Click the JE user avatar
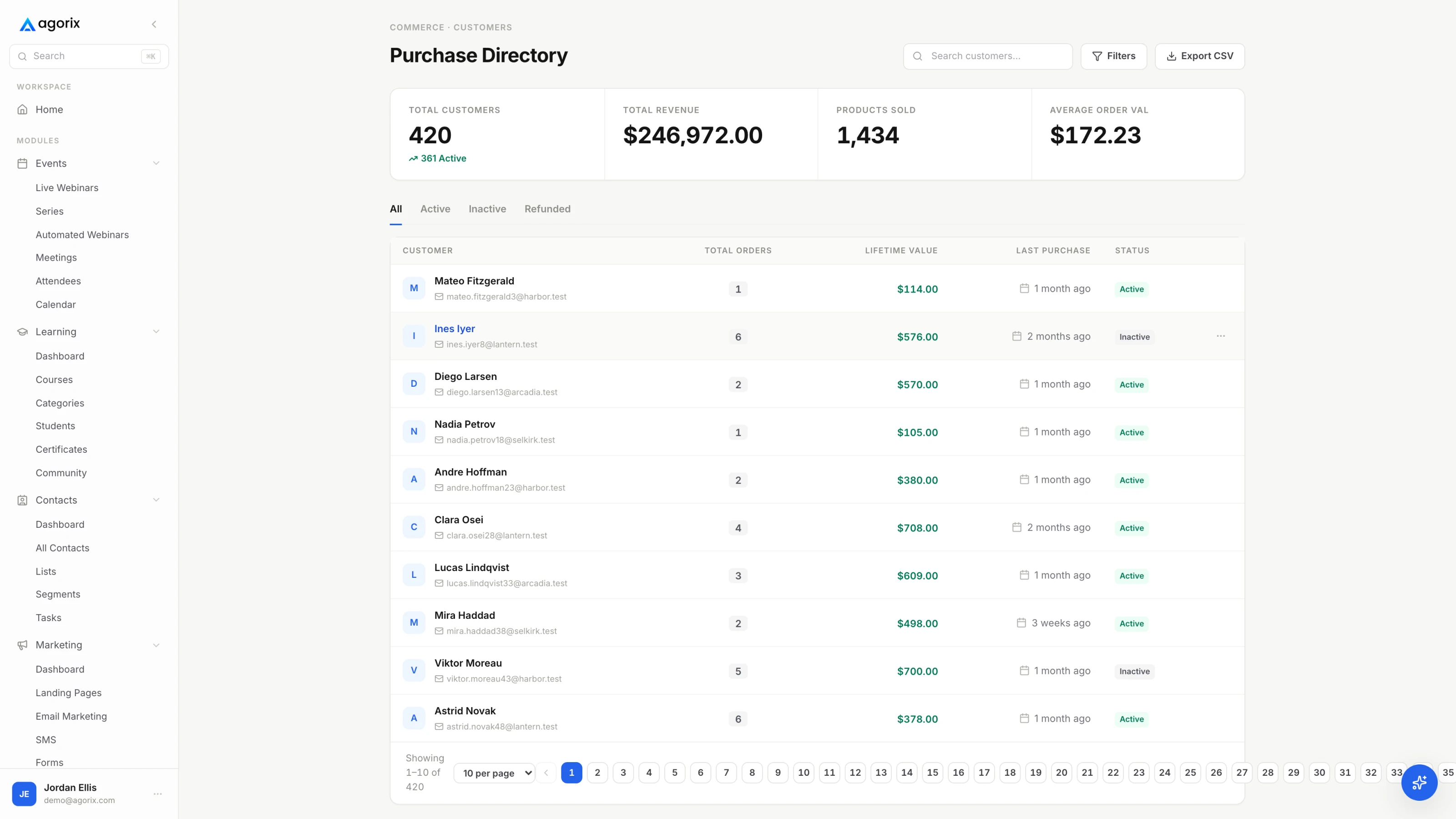This screenshot has width=1456, height=819. coord(24,794)
